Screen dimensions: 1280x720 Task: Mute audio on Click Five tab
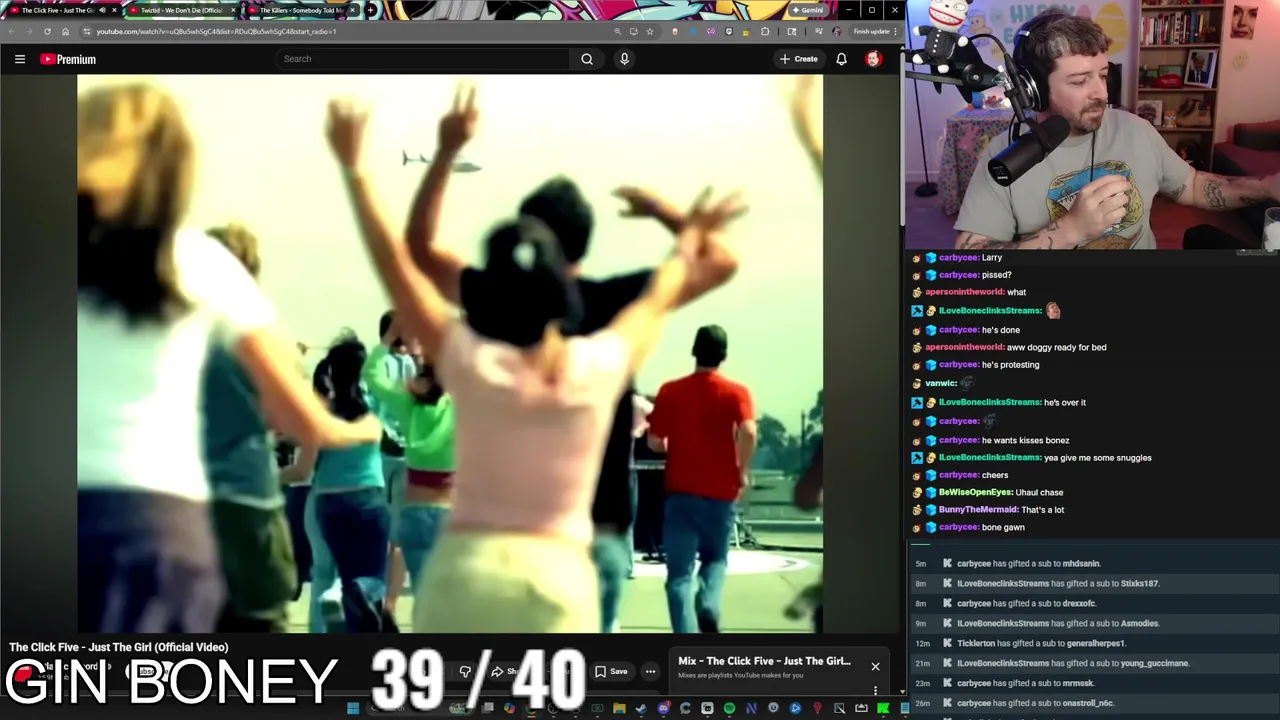coord(102,10)
